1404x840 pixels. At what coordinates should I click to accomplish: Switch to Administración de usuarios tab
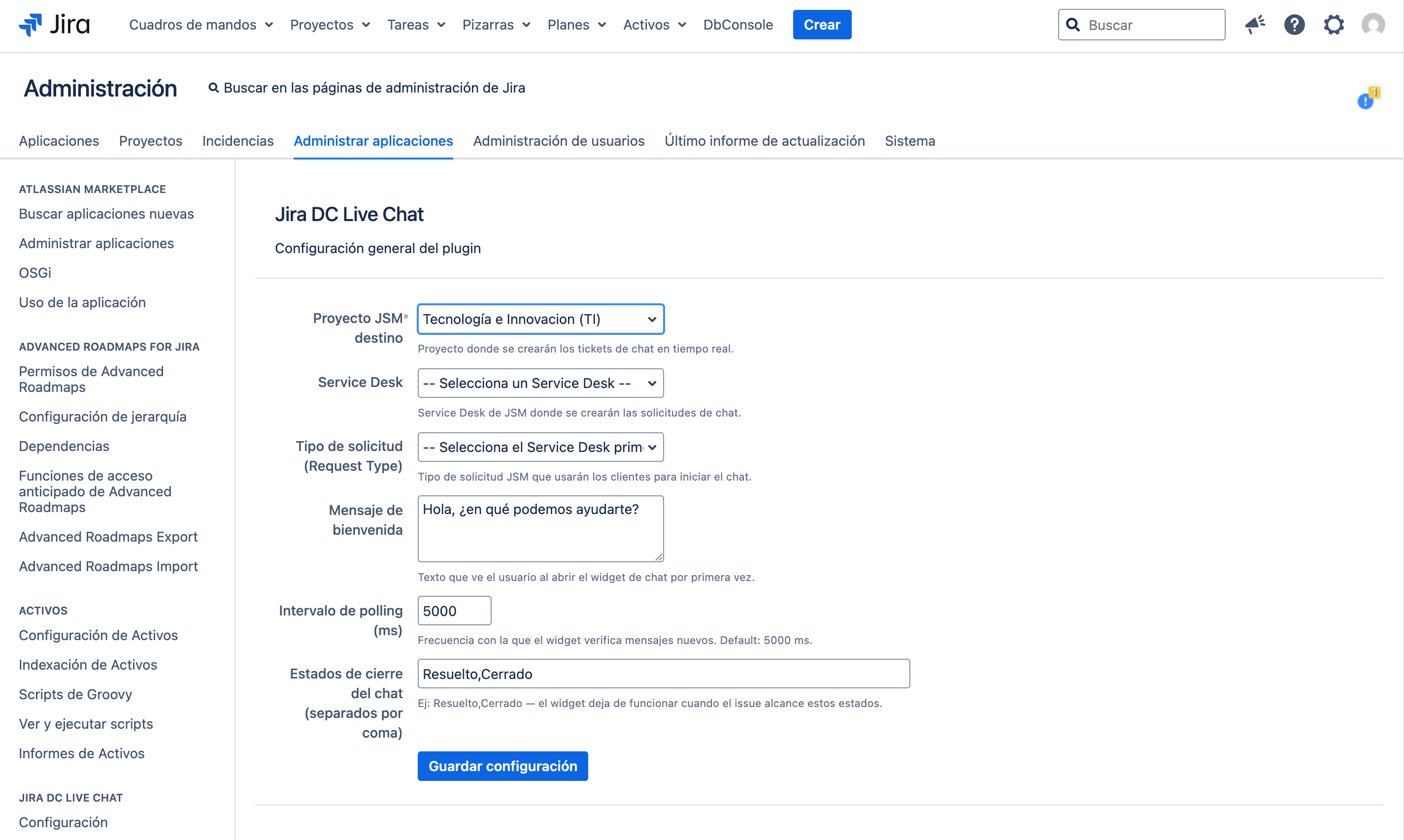559,141
